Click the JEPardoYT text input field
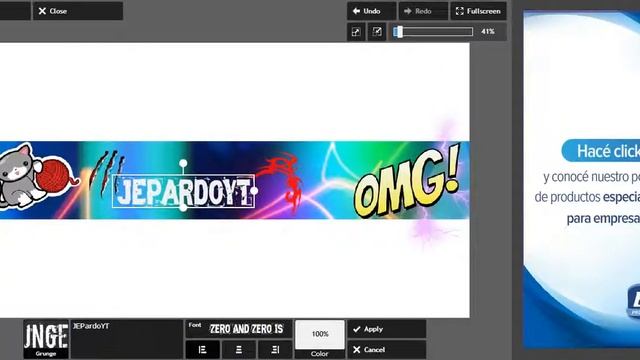640x360 pixels. (127, 339)
